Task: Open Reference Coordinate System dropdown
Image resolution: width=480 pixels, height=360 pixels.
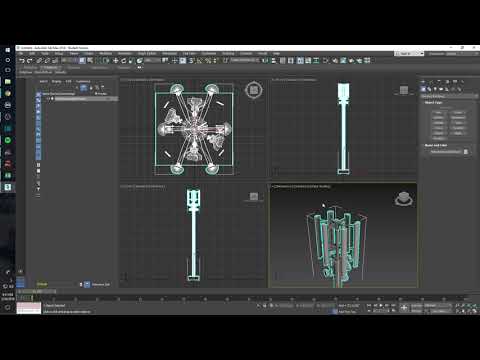Action: pyautogui.click(x=152, y=61)
